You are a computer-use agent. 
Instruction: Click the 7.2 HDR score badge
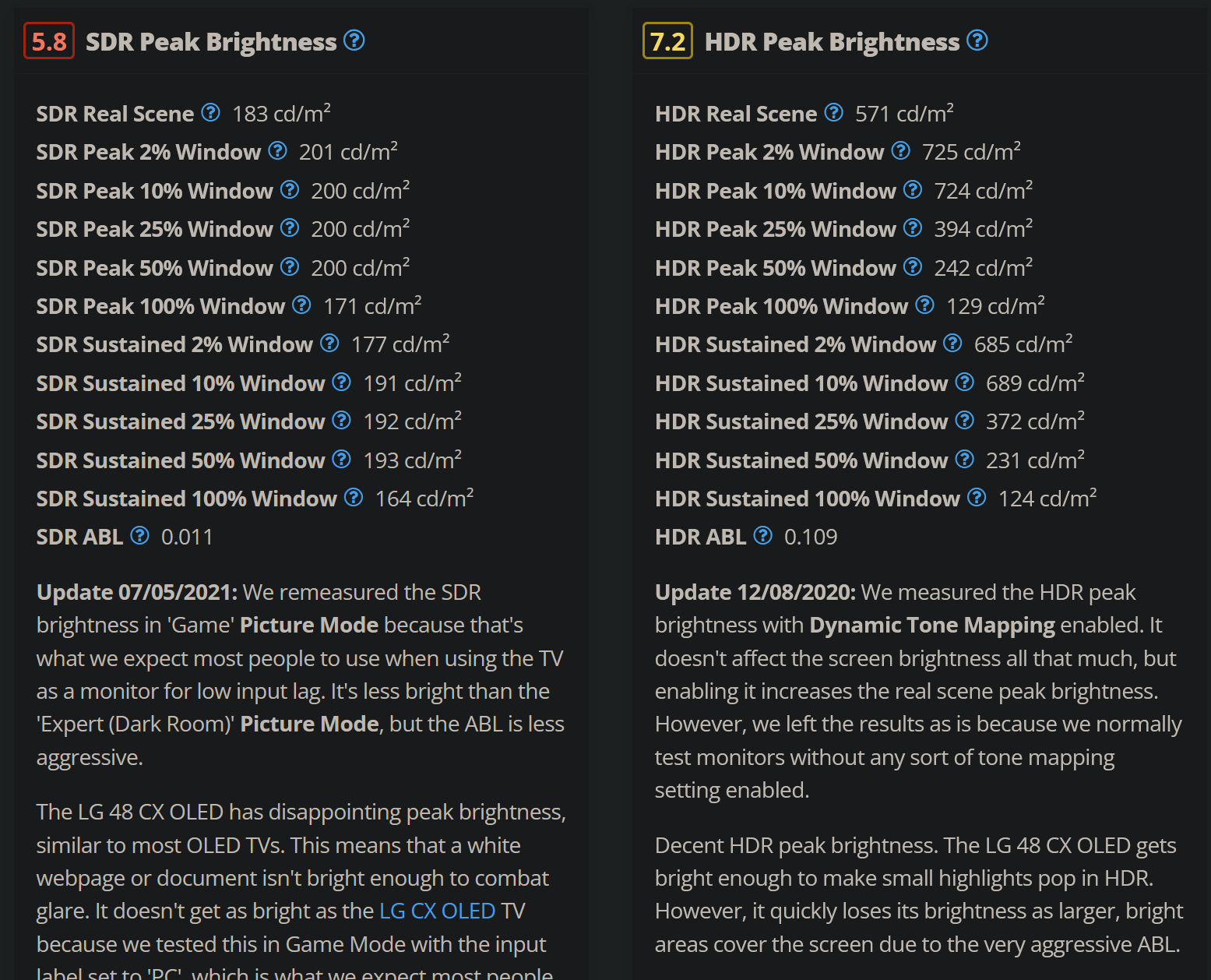point(667,41)
